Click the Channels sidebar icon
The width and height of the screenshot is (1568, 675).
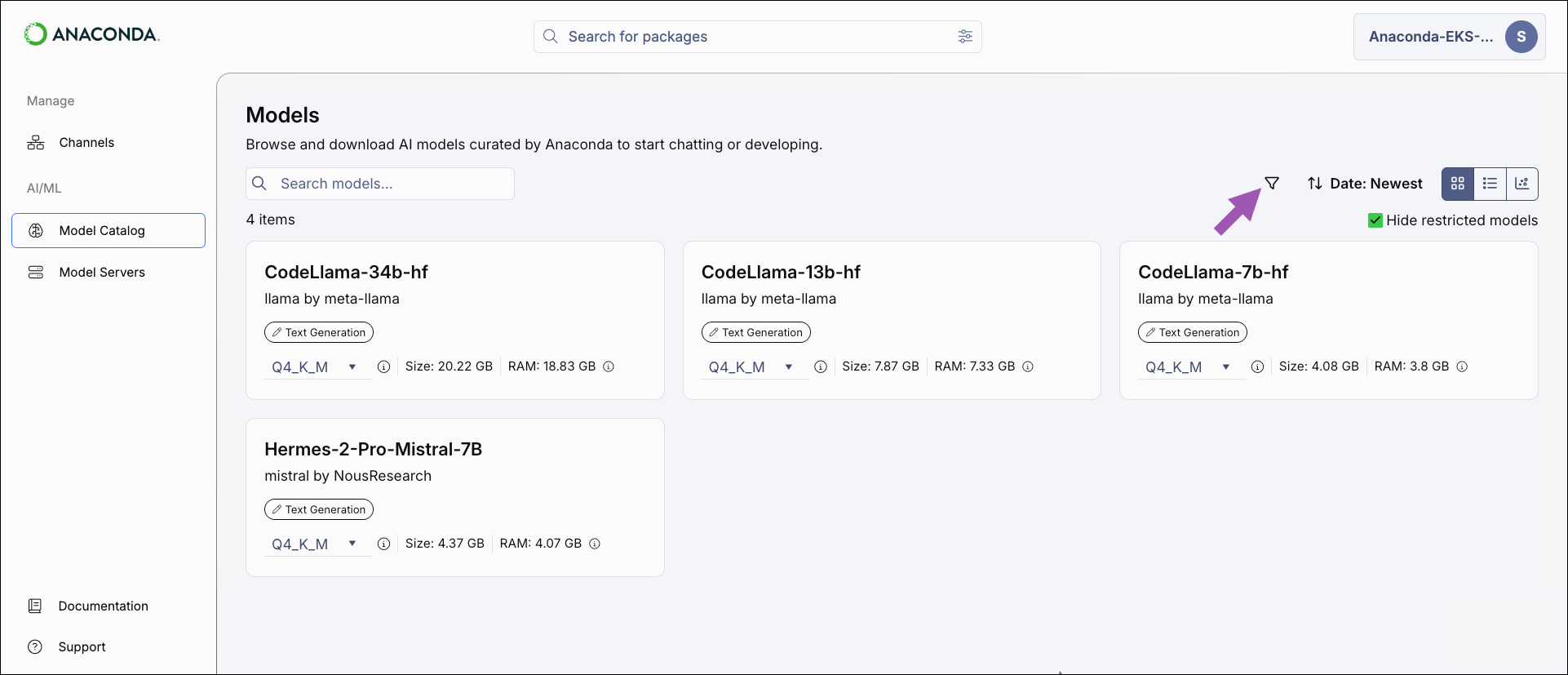pos(36,143)
